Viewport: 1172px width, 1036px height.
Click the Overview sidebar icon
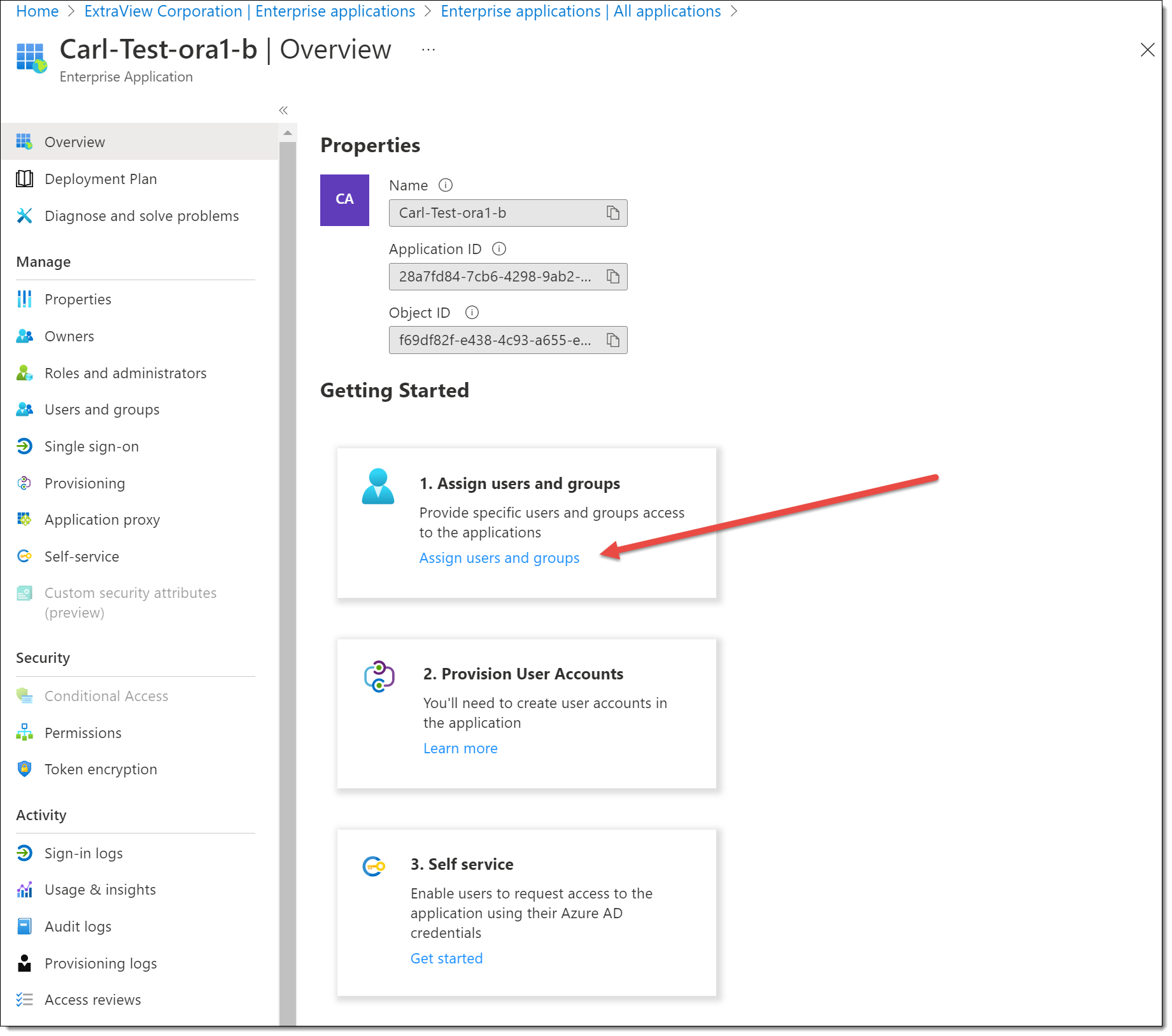click(x=24, y=141)
